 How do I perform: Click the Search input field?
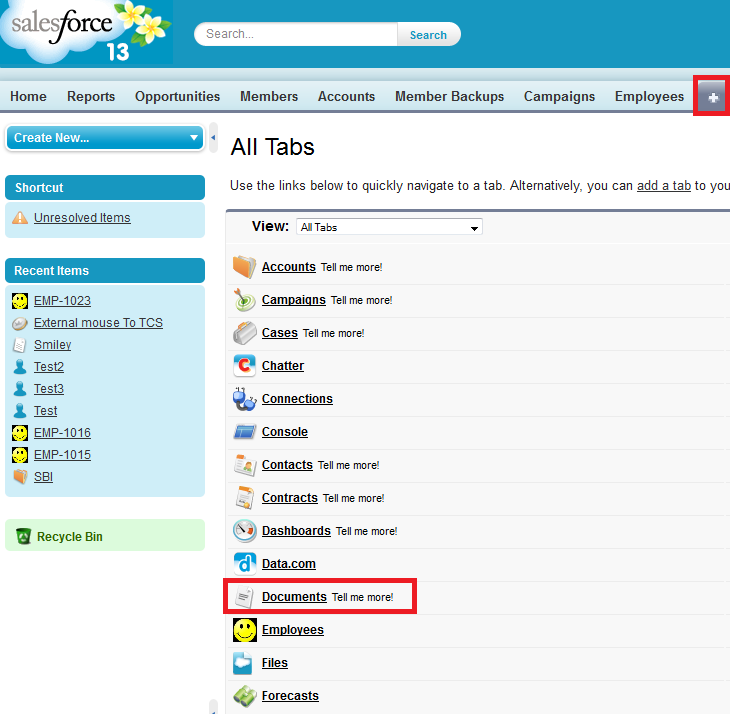point(296,34)
